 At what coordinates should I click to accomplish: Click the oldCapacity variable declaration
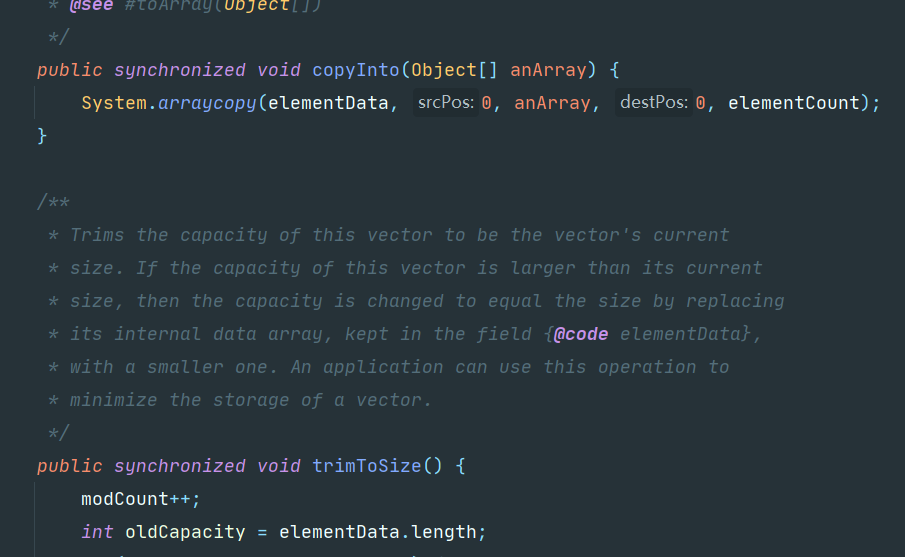[x=185, y=532]
